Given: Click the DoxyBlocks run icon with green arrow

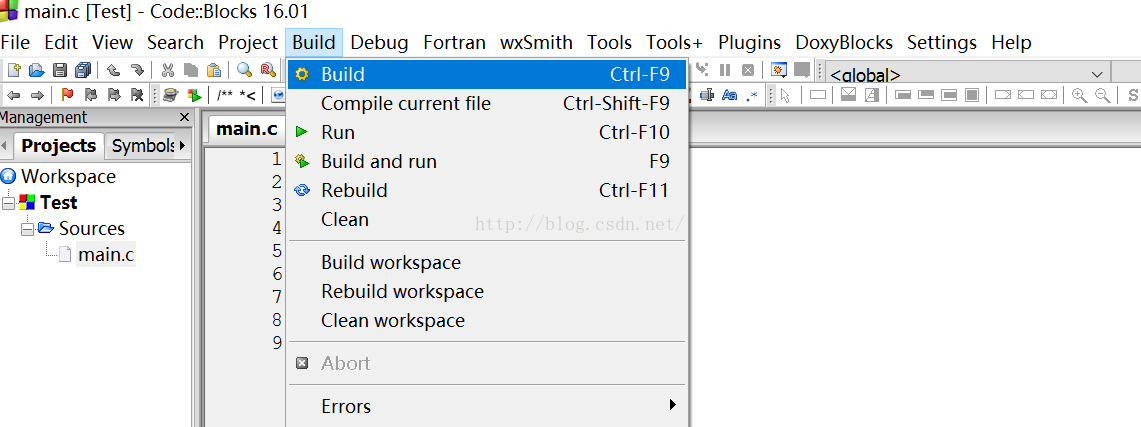Looking at the screenshot, I should pos(194,95).
